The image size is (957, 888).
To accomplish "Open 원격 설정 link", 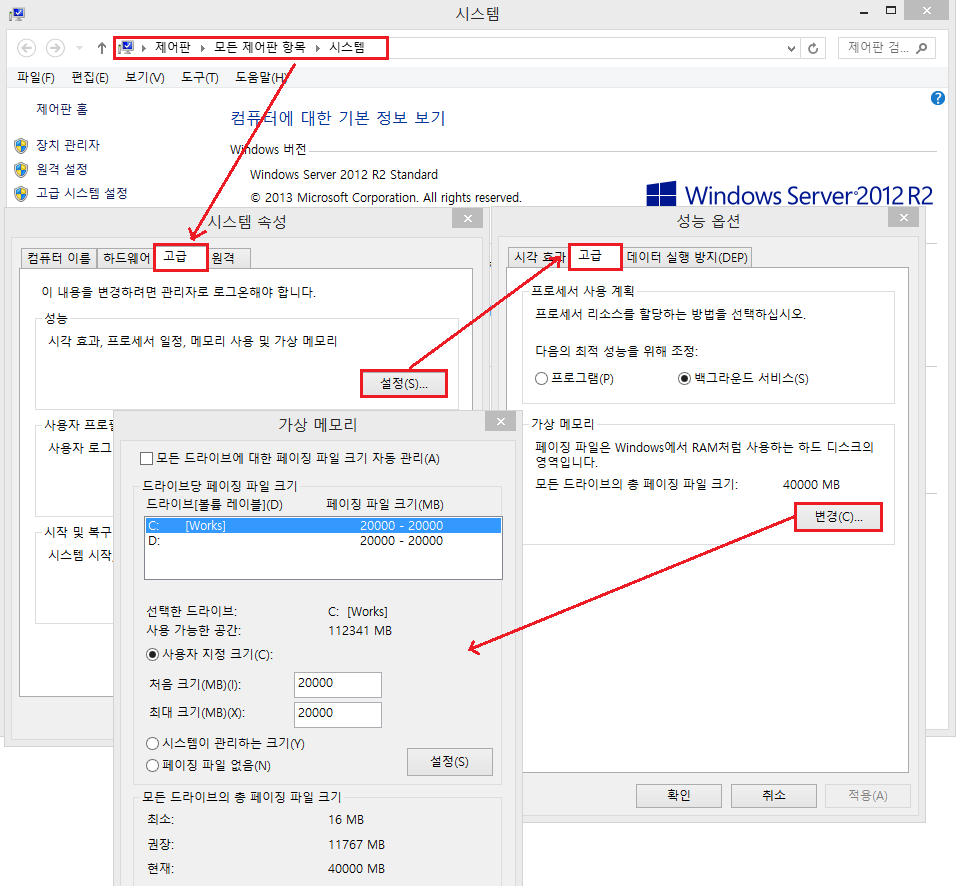I will (62, 170).
